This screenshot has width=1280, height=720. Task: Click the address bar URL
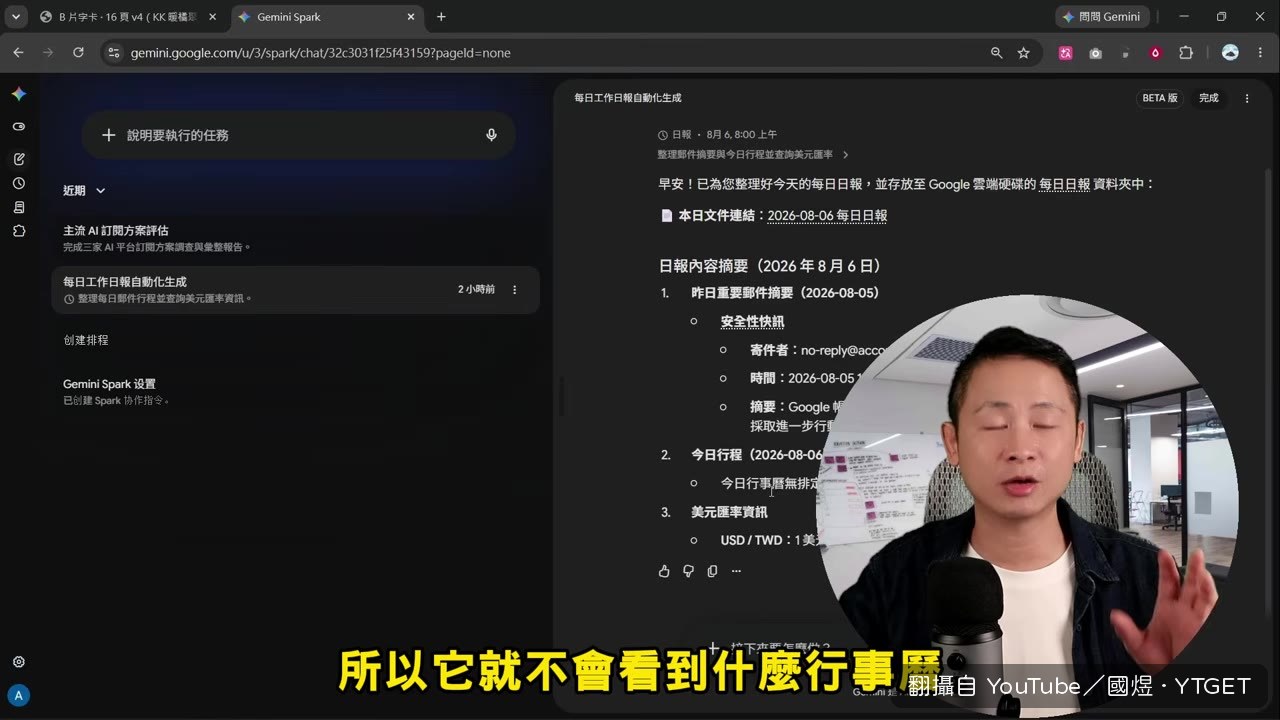coord(320,53)
